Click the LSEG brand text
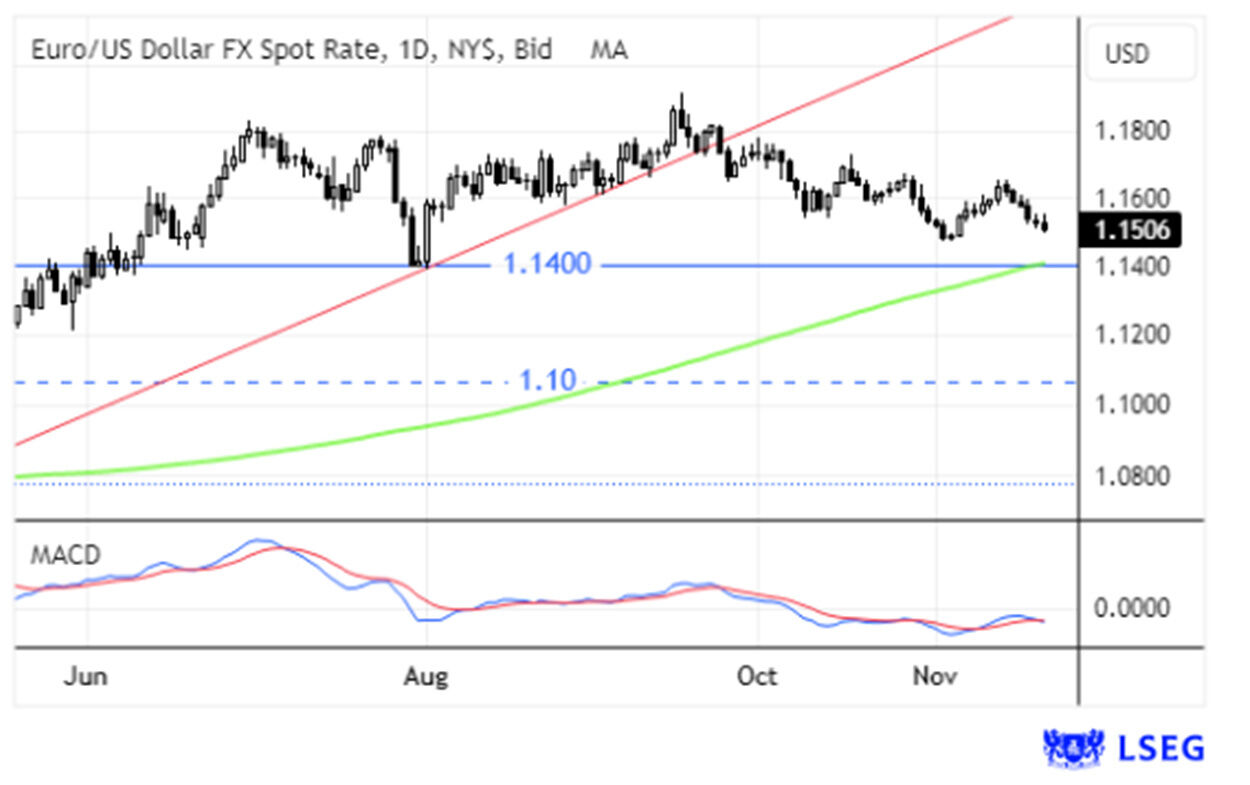Screen dimensions: 1250x785 pos(1161,748)
